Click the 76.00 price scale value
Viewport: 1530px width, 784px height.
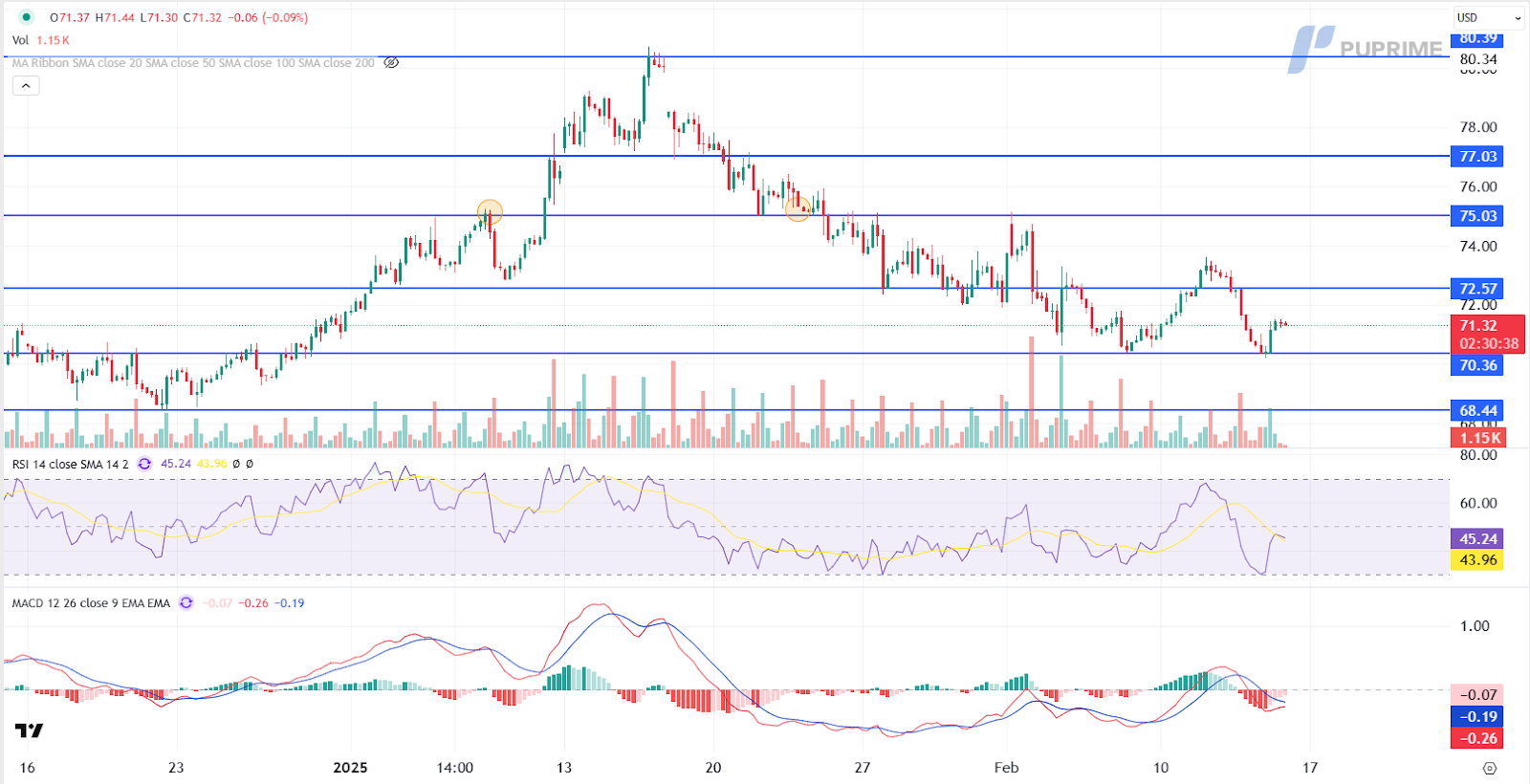click(1478, 186)
